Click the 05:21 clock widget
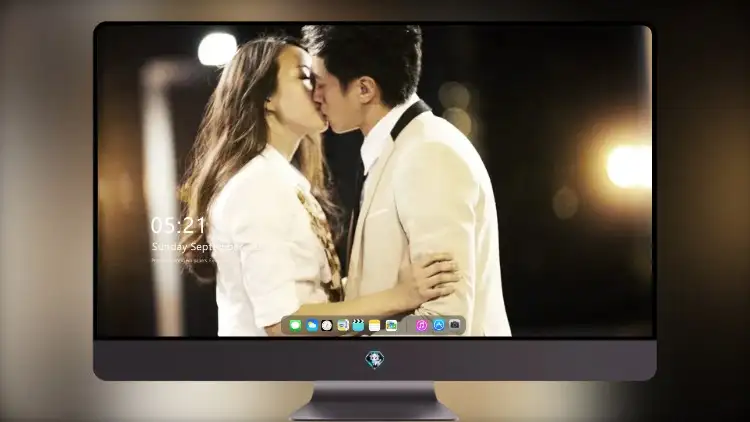Image resolution: width=750 pixels, height=422 pixels. coord(178,225)
